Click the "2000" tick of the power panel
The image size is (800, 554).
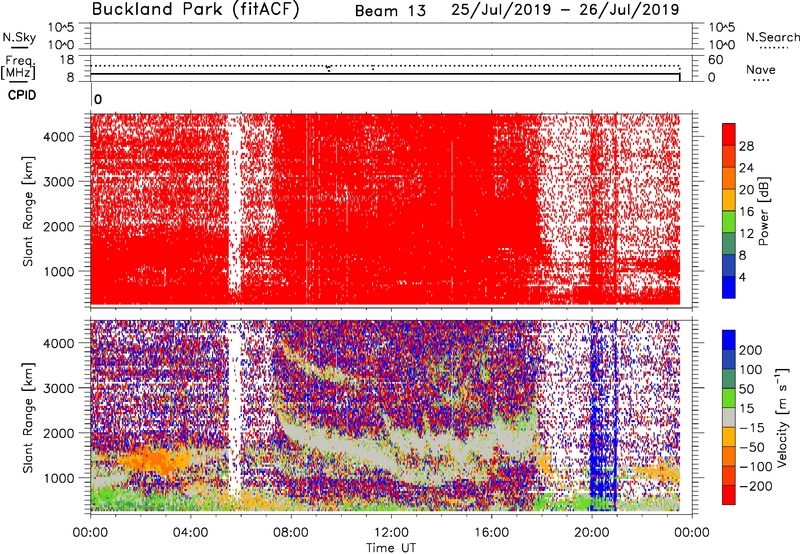click(x=59, y=226)
